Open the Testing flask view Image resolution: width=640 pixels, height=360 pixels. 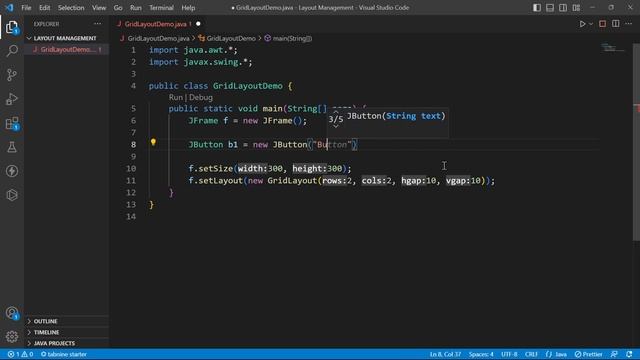(x=12, y=147)
